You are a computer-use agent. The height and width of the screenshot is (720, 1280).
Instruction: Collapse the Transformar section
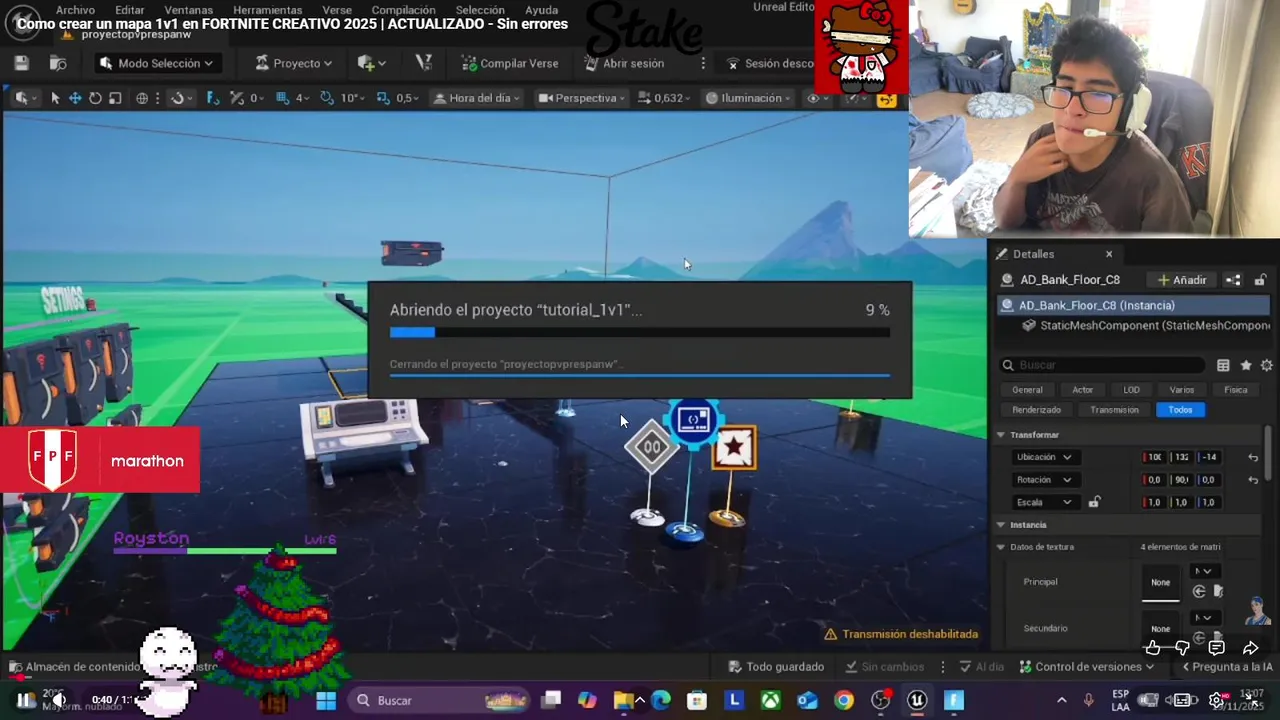coord(1000,435)
